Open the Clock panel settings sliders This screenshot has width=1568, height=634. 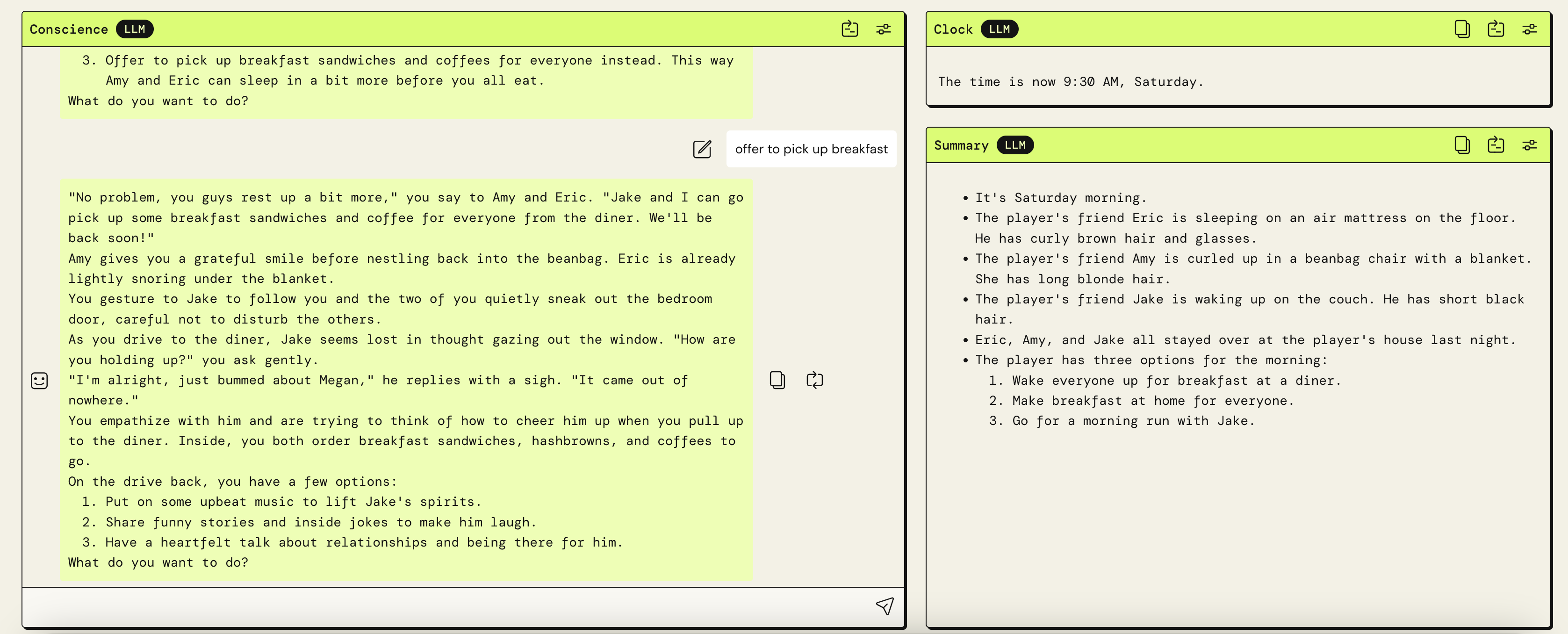(x=1530, y=29)
